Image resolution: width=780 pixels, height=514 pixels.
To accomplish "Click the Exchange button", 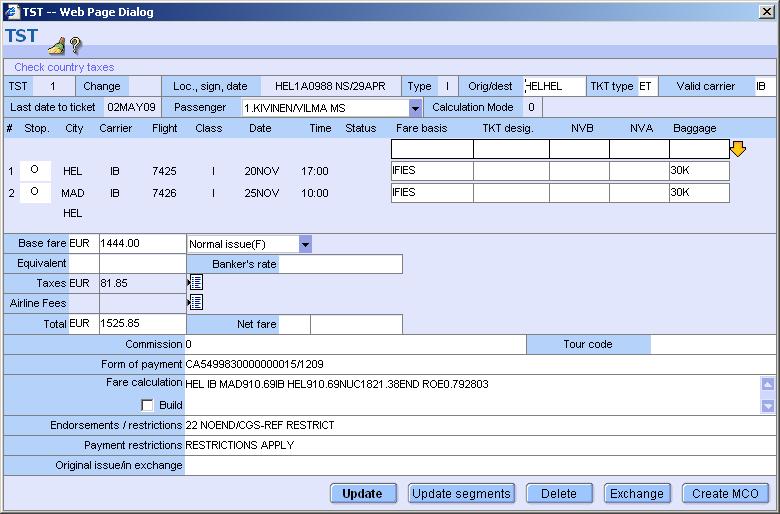I will tap(637, 494).
